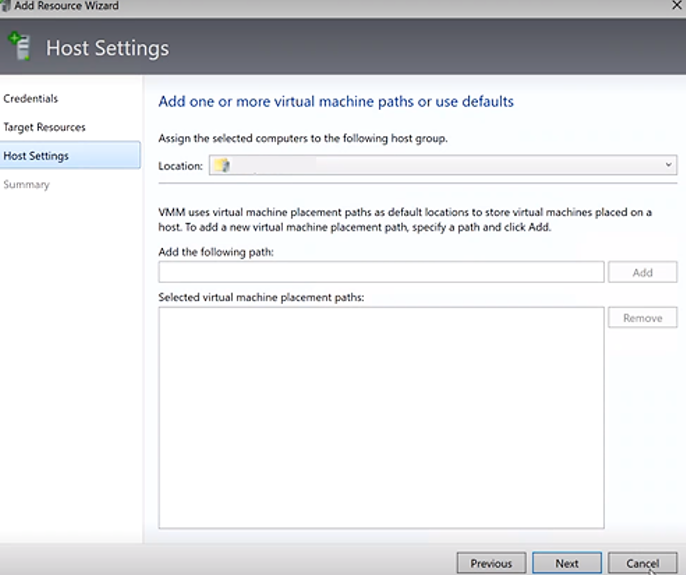Go to the Credentials step
Viewport: 686px width, 575px height.
tap(31, 99)
